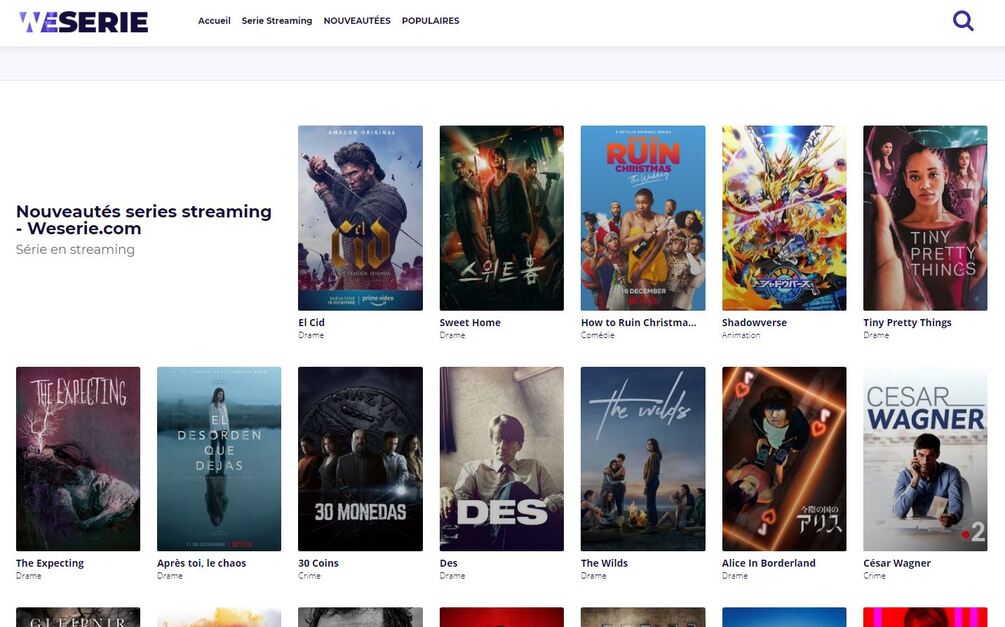Open the El Cid poster

tap(360, 218)
